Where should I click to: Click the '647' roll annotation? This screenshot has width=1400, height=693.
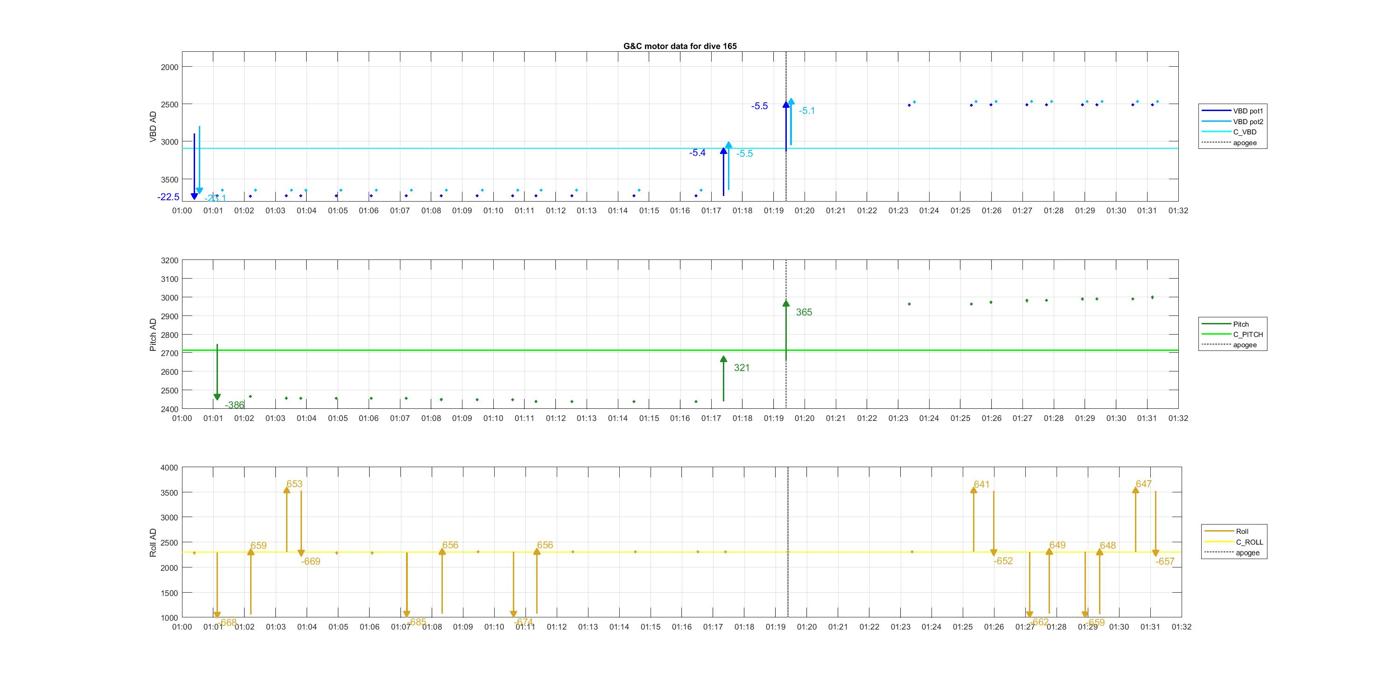click(1144, 484)
